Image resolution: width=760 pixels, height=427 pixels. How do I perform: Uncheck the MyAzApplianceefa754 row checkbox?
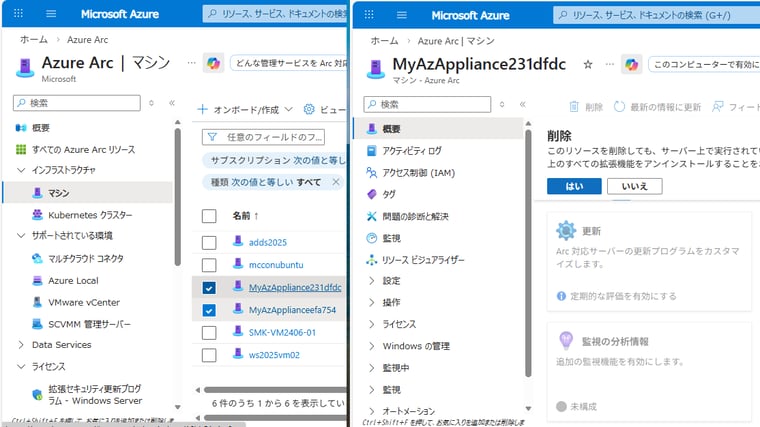pos(209,310)
